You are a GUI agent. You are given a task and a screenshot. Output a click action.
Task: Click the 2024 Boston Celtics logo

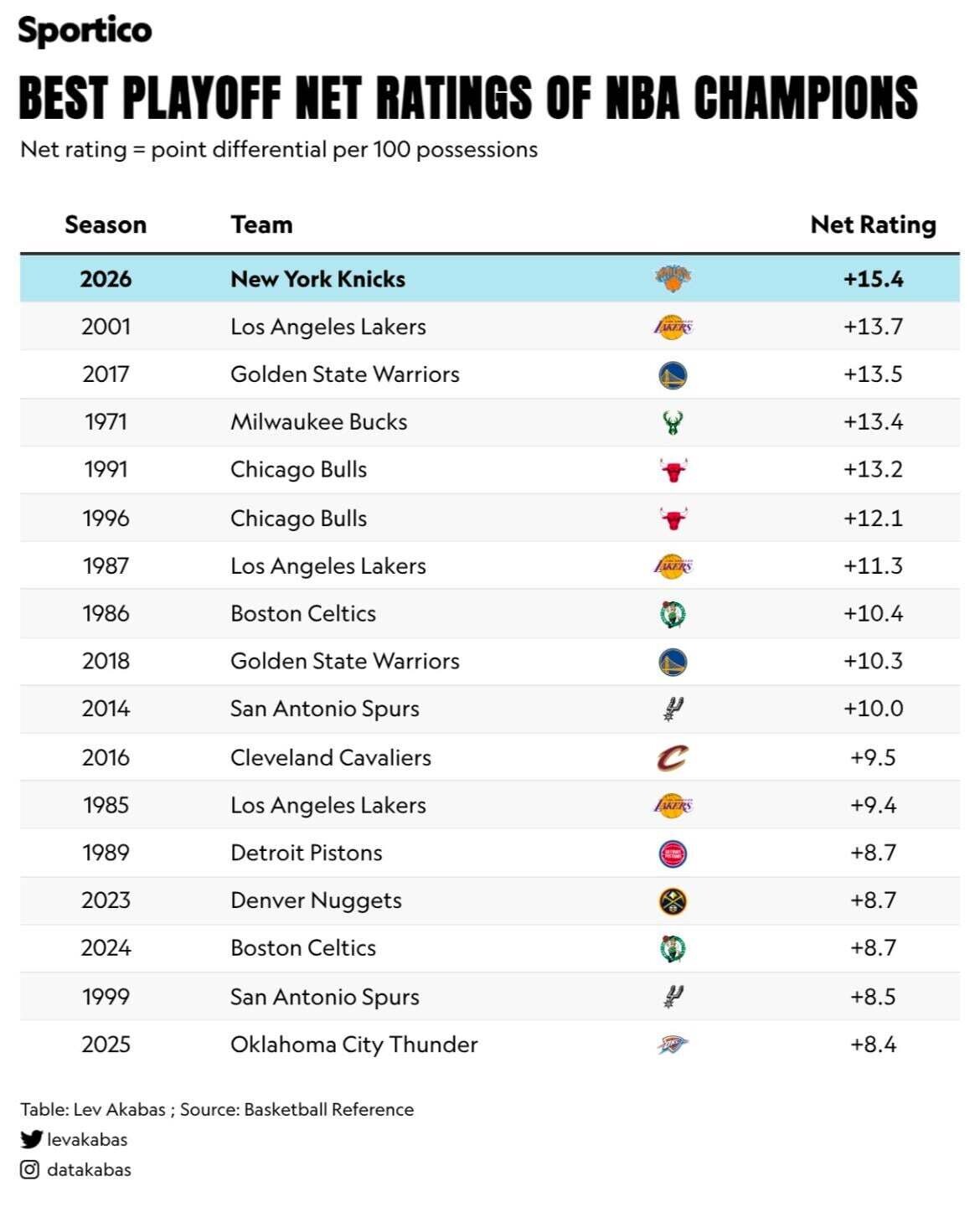click(x=673, y=949)
